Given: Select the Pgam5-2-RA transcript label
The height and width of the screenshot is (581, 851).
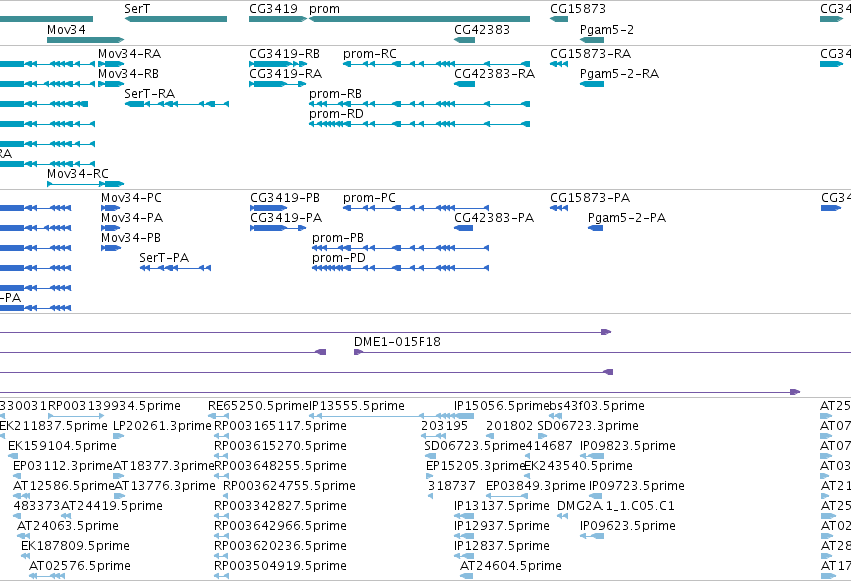Looking at the screenshot, I should (619, 74).
